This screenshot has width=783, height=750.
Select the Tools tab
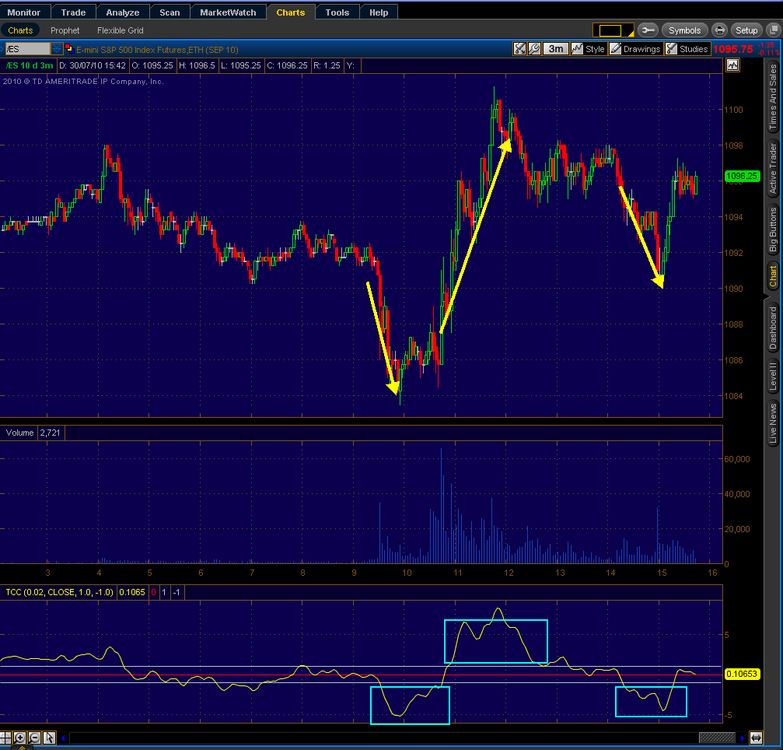click(x=337, y=12)
